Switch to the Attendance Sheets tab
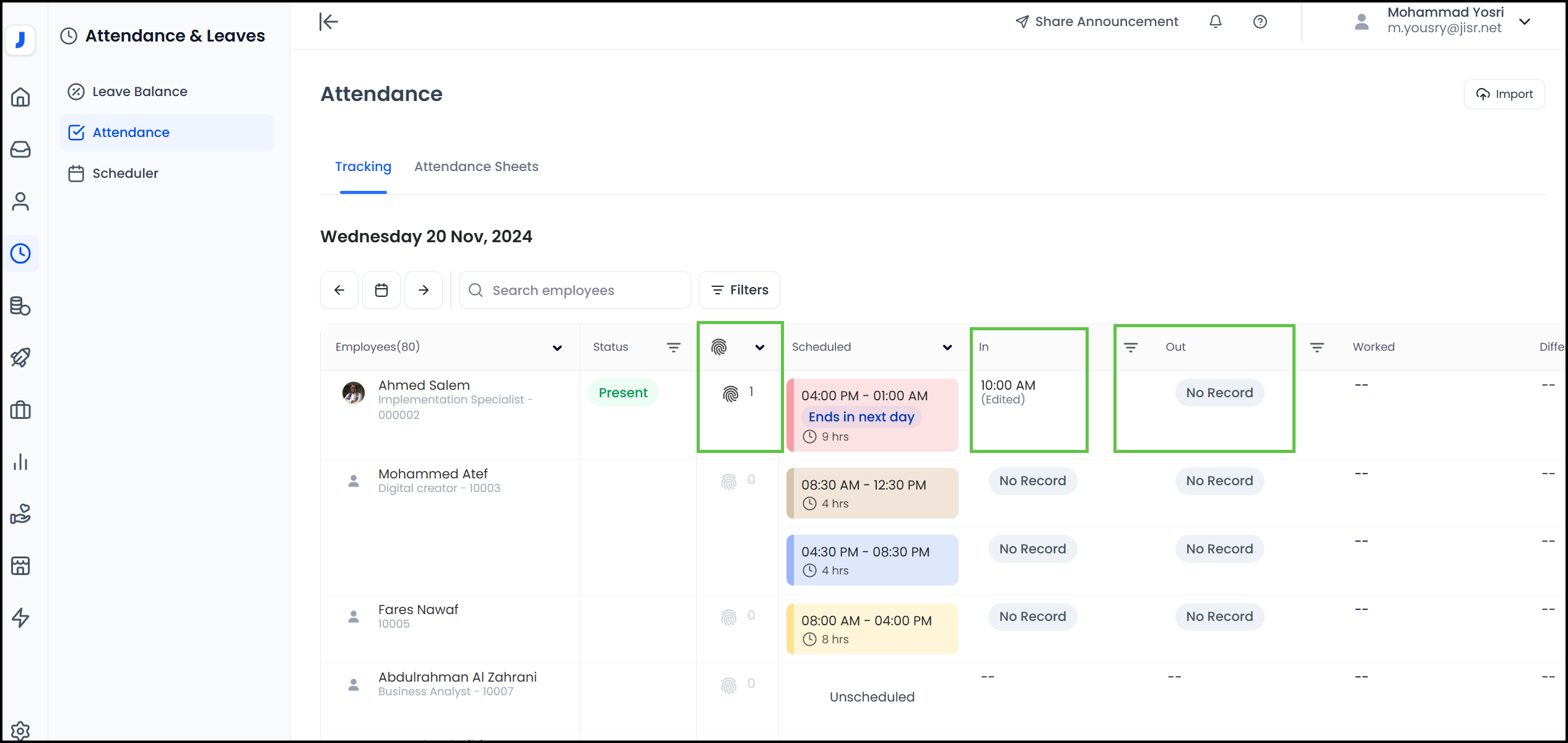This screenshot has height=743, width=1568. pos(476,167)
